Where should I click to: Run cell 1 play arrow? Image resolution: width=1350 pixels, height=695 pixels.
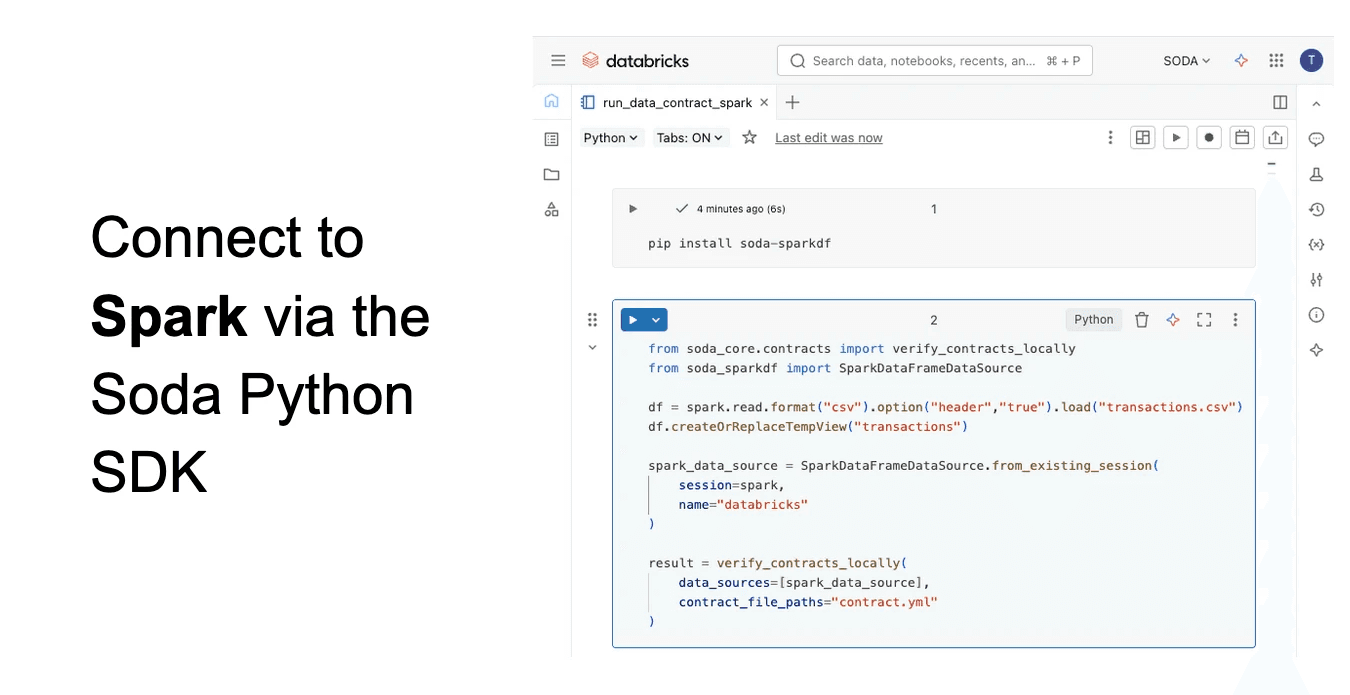[x=632, y=209]
